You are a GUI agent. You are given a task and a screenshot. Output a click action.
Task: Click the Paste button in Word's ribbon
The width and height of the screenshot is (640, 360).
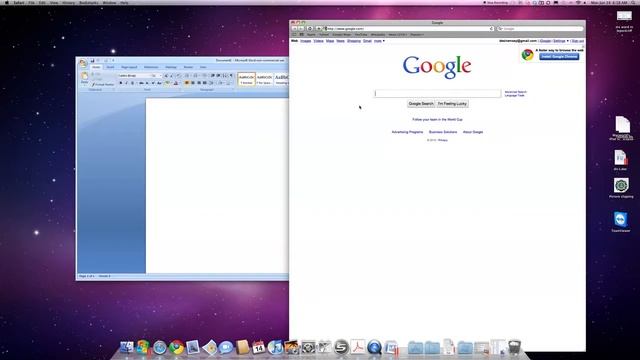click(x=84, y=78)
